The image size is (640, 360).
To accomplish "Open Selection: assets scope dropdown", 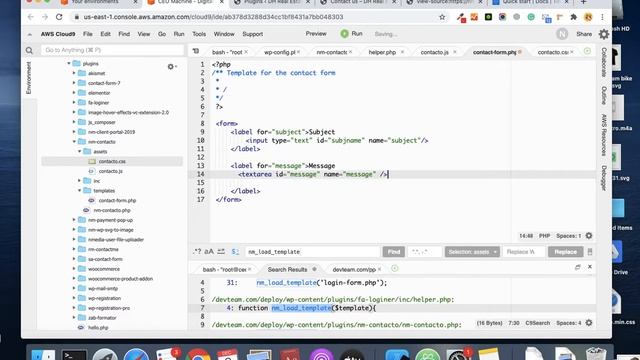I will pyautogui.click(x=472, y=252).
